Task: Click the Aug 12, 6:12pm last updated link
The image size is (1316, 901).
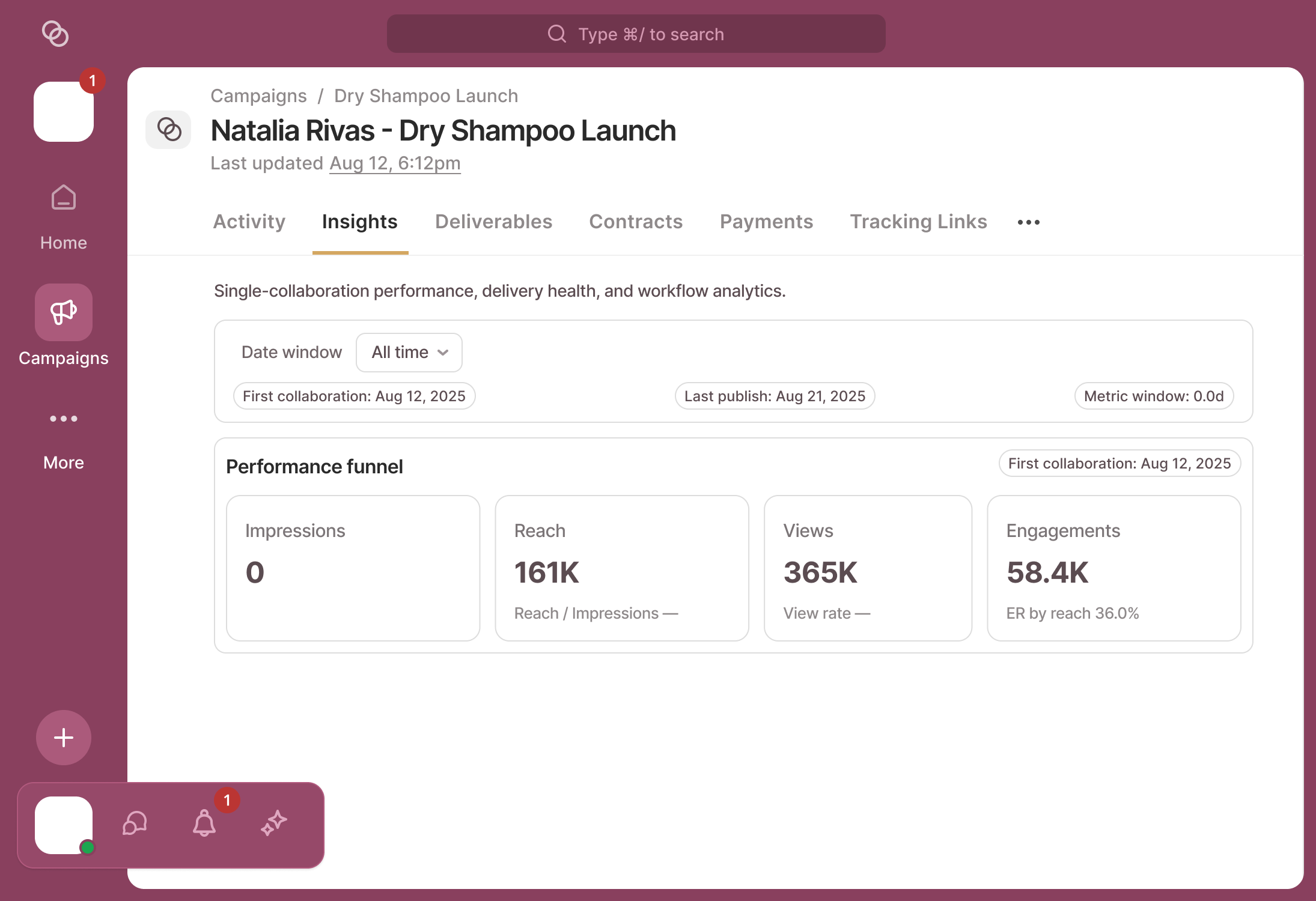Action: tap(394, 163)
